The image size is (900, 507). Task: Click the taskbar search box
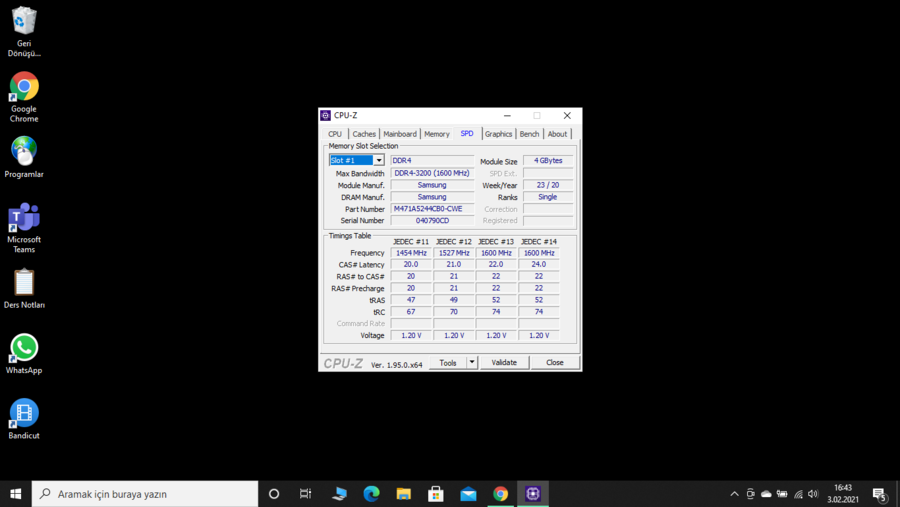[145, 494]
